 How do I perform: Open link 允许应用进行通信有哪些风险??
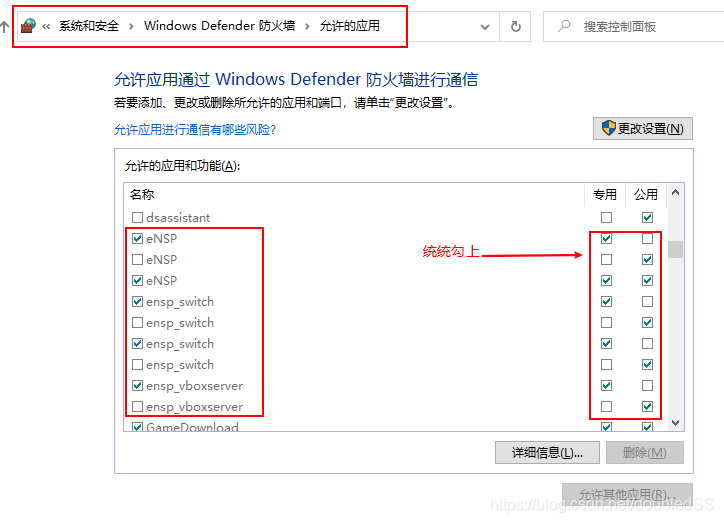[195, 130]
